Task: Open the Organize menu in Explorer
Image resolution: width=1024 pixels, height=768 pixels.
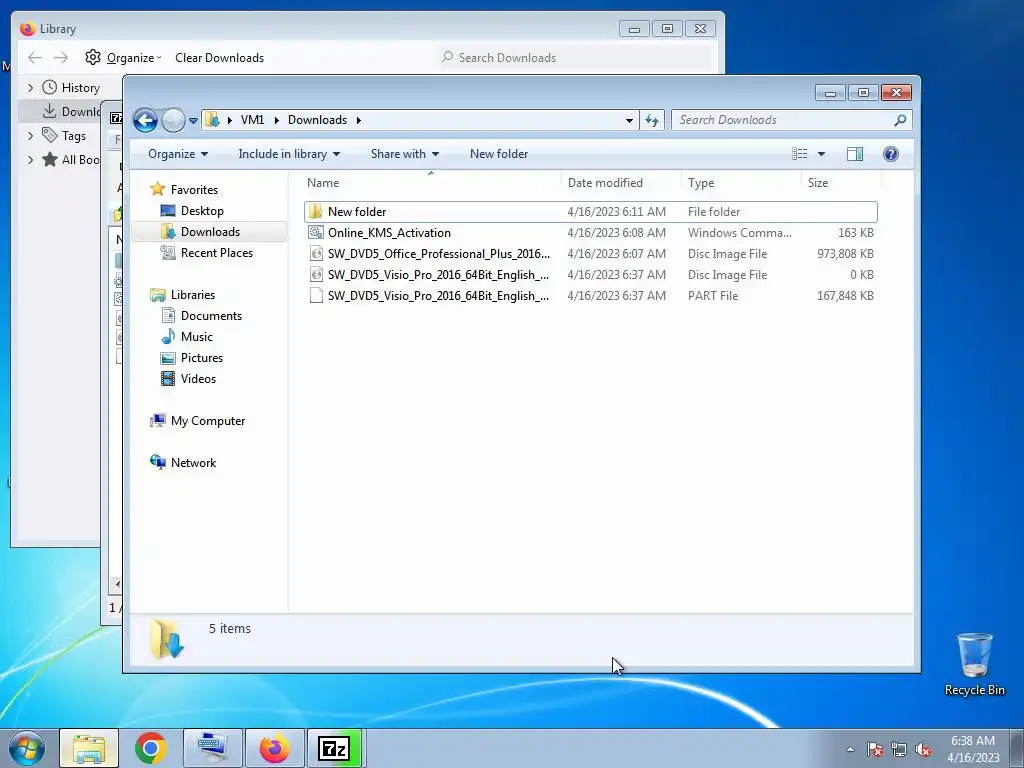Action: [178, 154]
